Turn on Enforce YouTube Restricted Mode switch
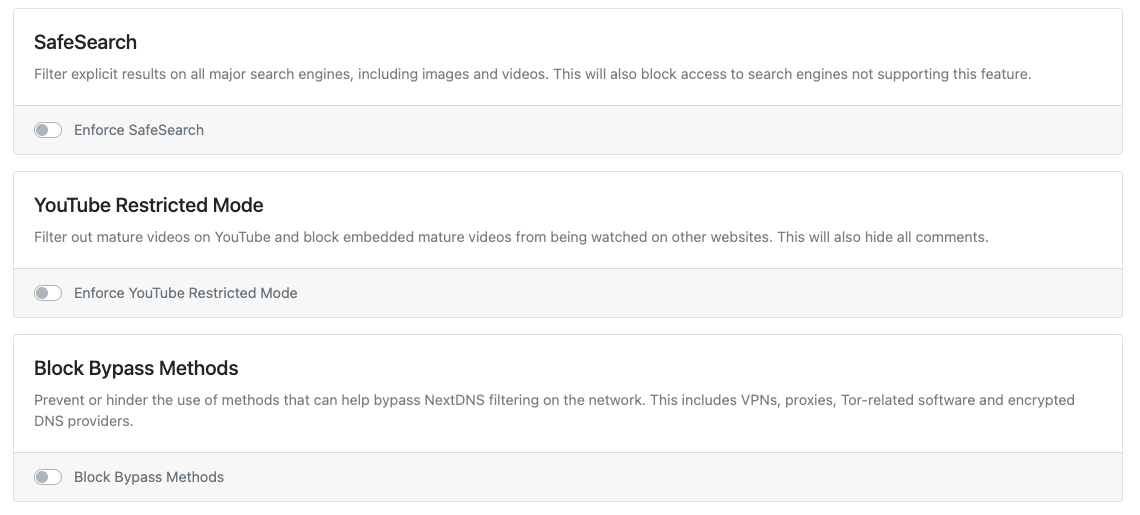The image size is (1140, 515). pyautogui.click(x=48, y=293)
